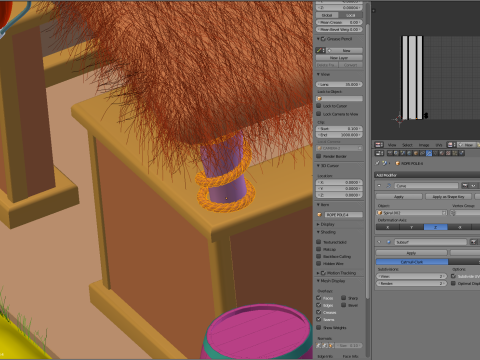Collapse the Grease Pencil panel
The width and height of the screenshot is (480, 360).
coord(318,39)
